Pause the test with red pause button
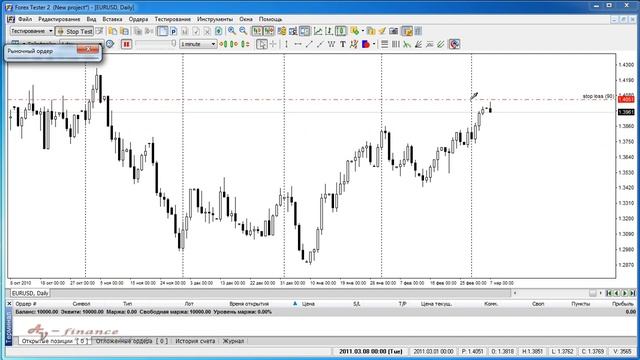Screen dimensions: 640x360 pos(126,44)
